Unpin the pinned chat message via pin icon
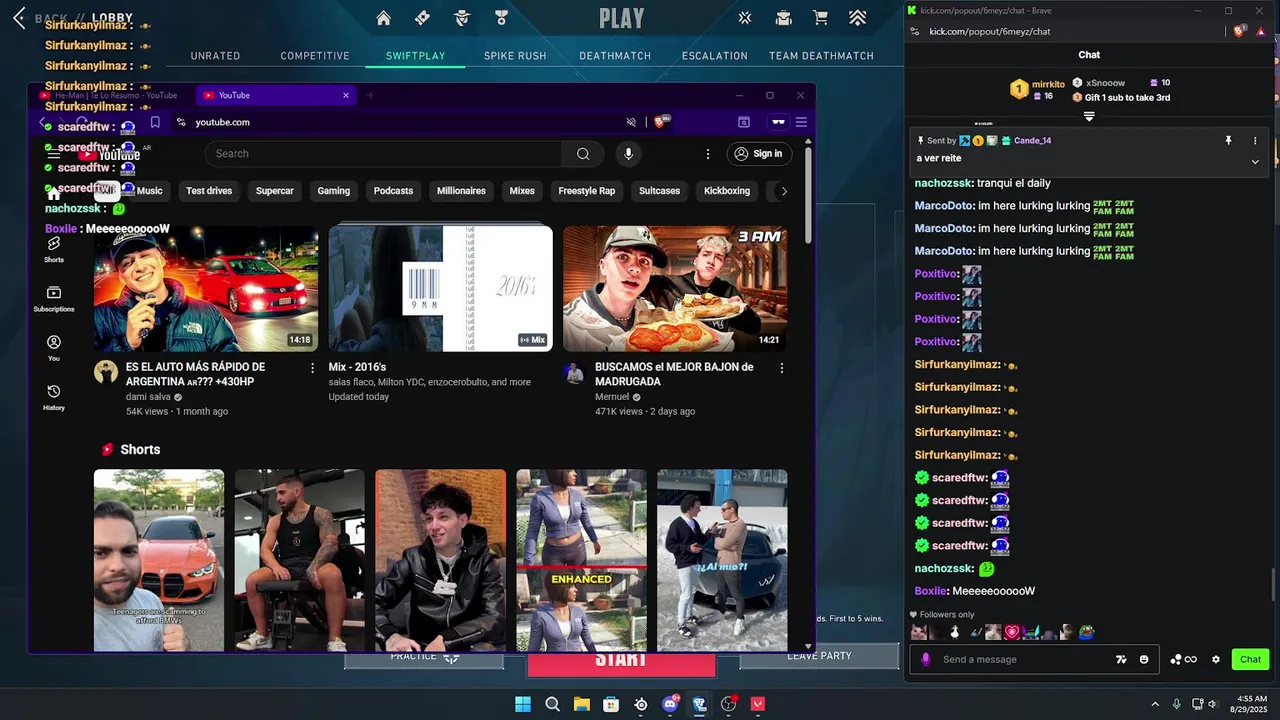 pos(1228,141)
